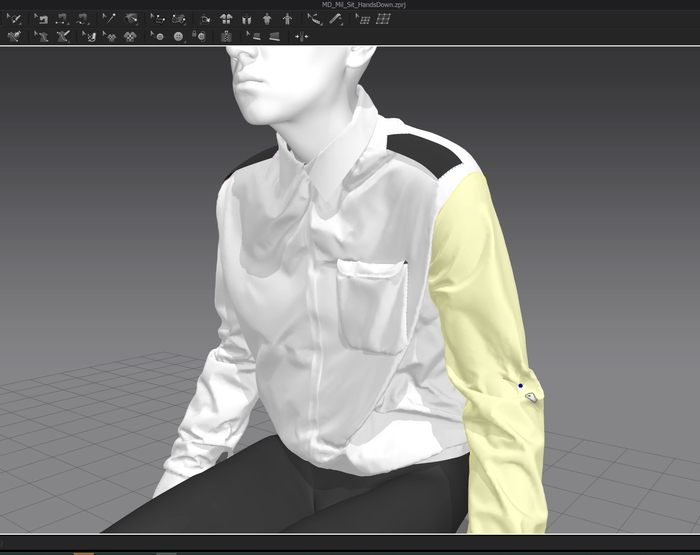The width and height of the screenshot is (700, 555).
Task: Select the needle Pin tool icon
Action: pyautogui.click(x=108, y=18)
